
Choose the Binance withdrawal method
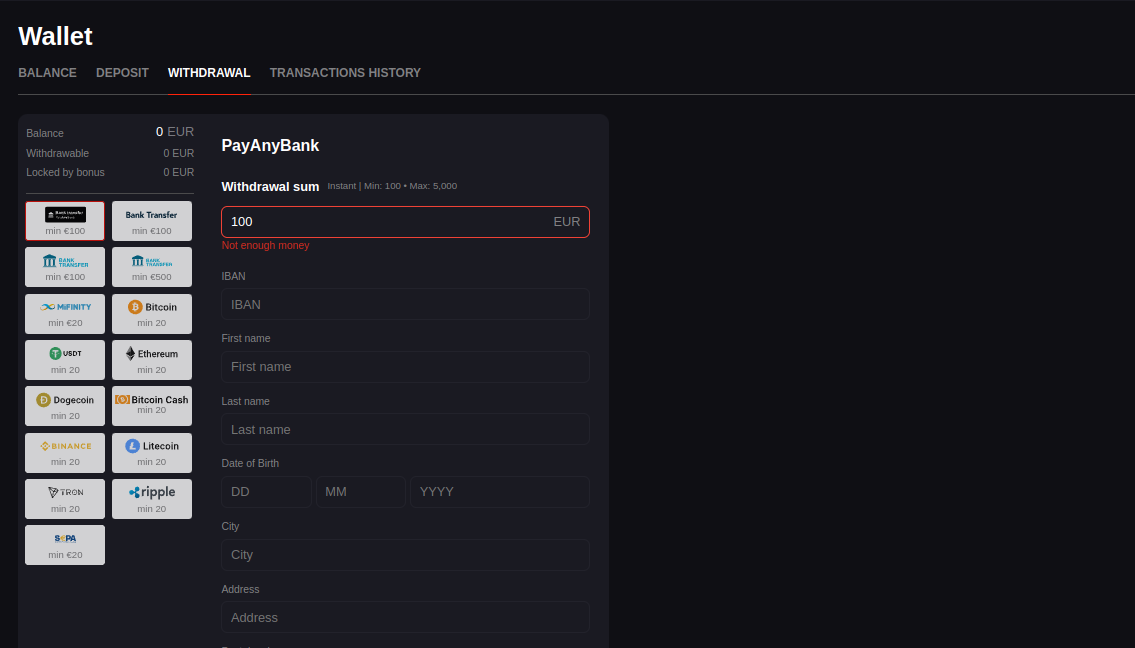[65, 452]
